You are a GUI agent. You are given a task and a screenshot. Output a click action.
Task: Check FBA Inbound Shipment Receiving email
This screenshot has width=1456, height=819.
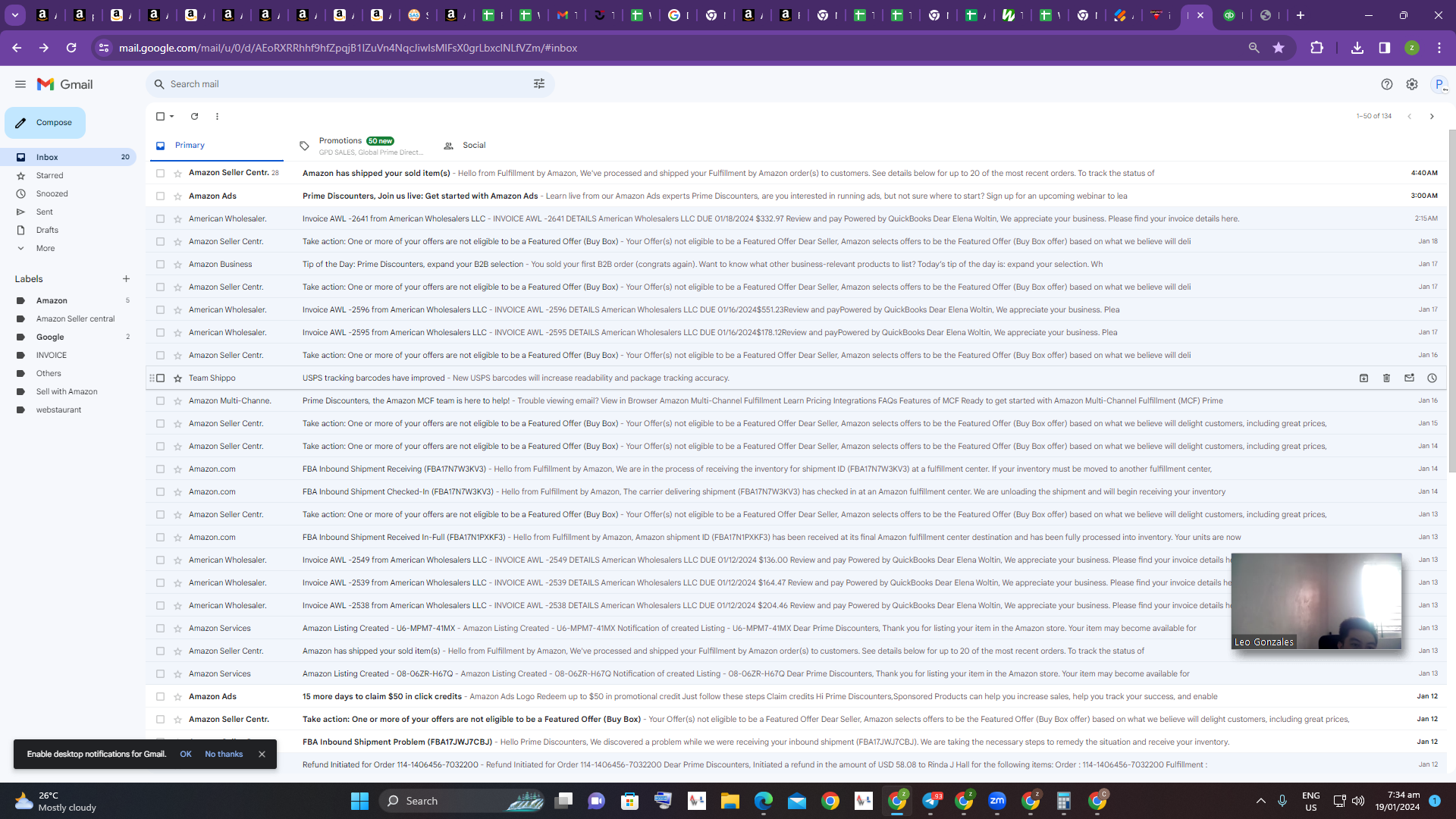click(x=160, y=469)
